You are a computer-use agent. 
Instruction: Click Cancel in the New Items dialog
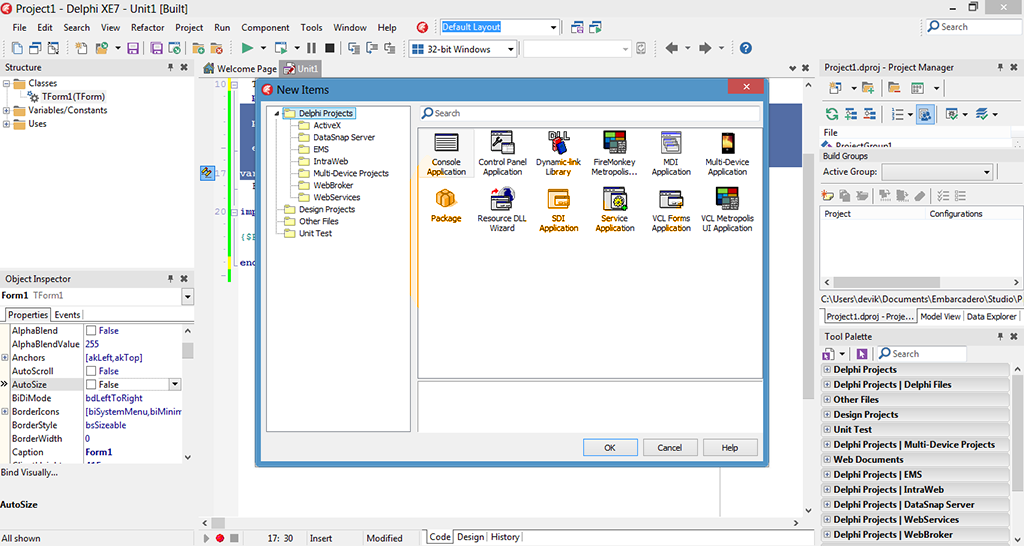coord(670,447)
